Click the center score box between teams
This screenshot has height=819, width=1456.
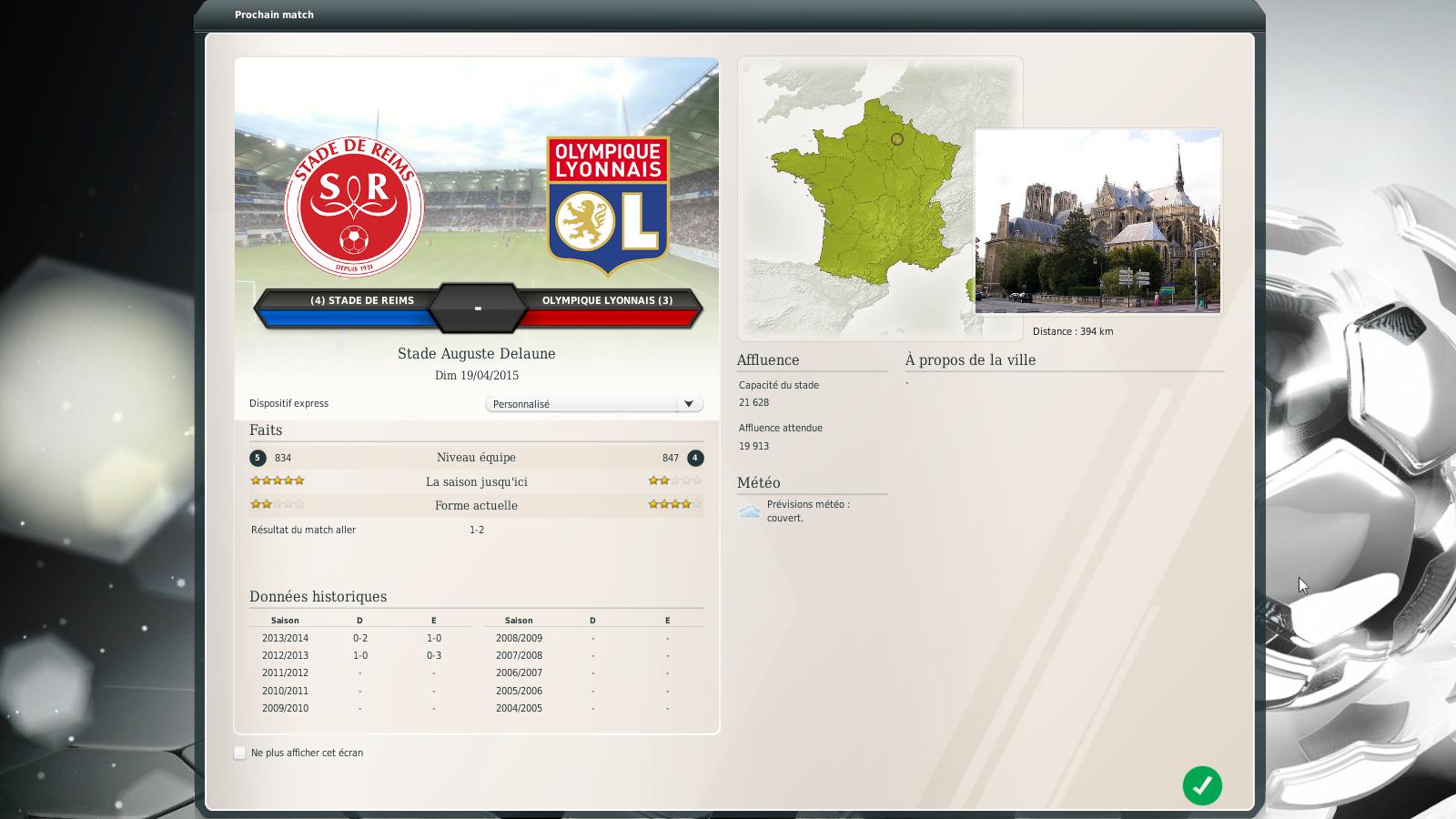click(x=477, y=308)
